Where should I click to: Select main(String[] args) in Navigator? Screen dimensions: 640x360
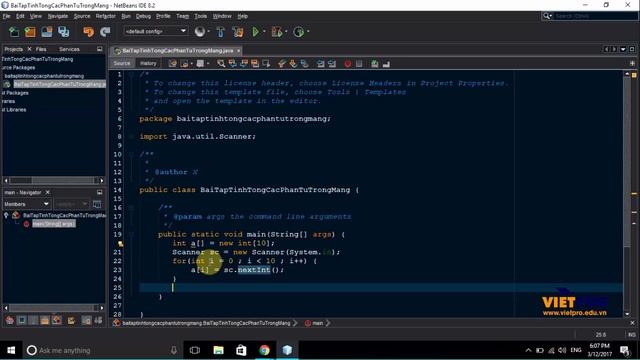(54, 224)
